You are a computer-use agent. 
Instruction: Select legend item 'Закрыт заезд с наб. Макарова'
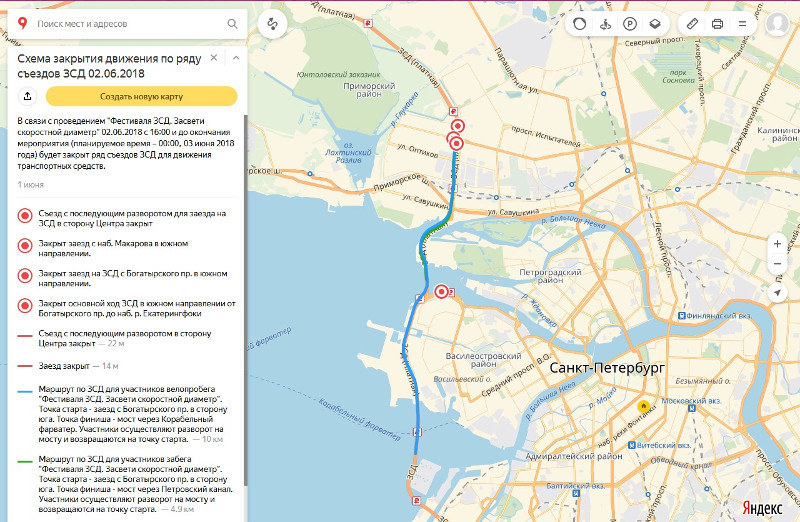click(x=127, y=248)
